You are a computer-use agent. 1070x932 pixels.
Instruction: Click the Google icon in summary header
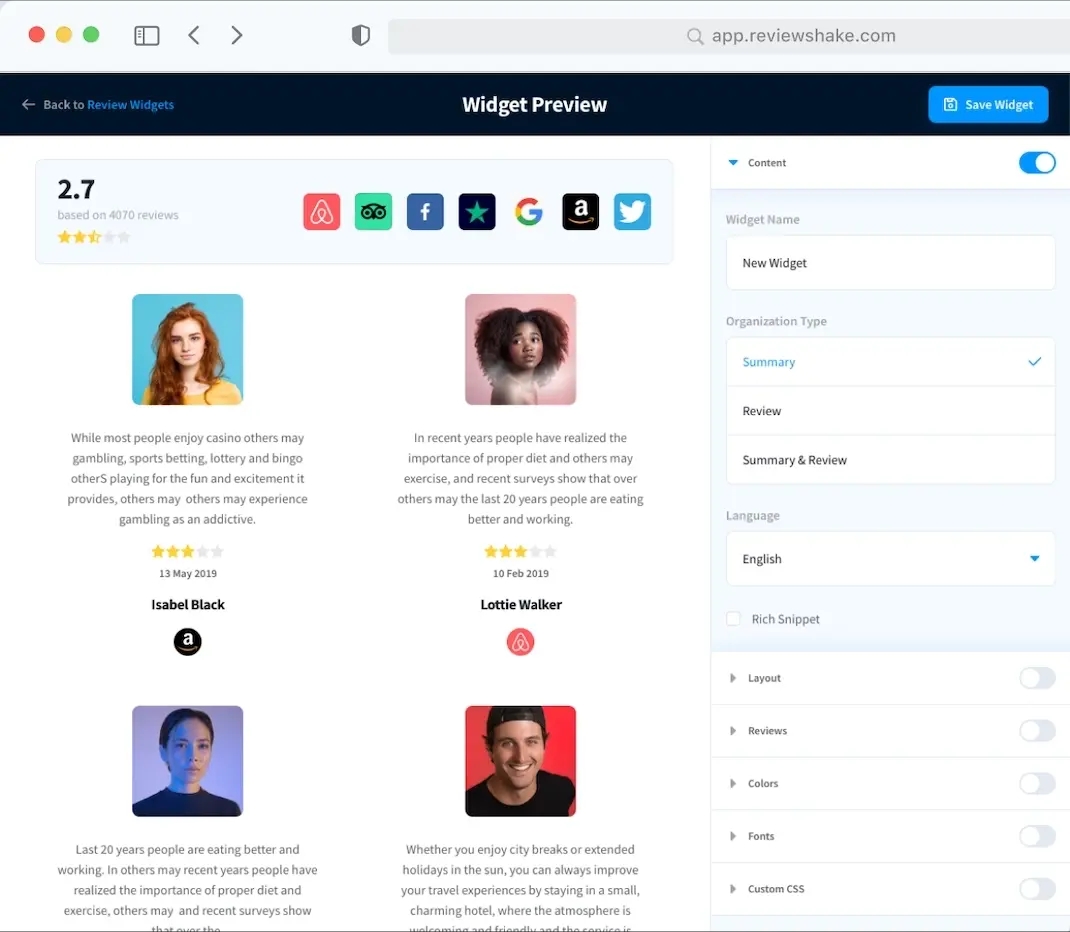(529, 212)
